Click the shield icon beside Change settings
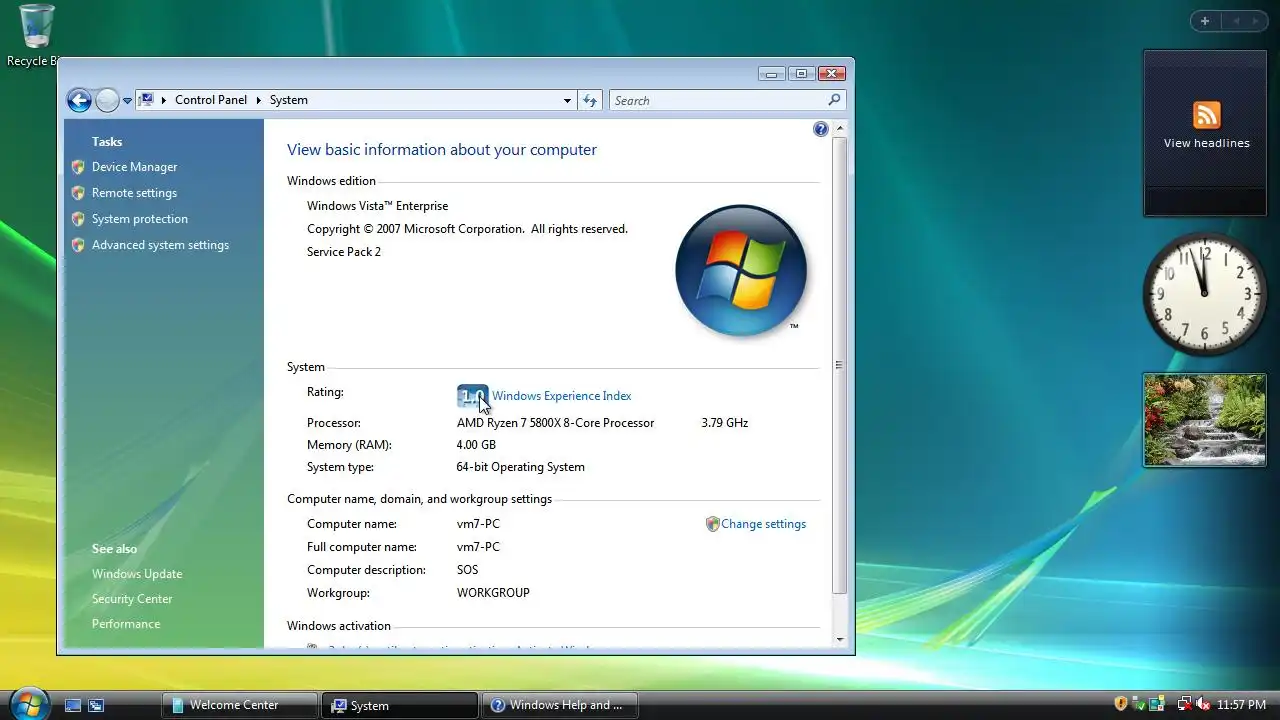Image resolution: width=1280 pixels, height=720 pixels. click(712, 524)
